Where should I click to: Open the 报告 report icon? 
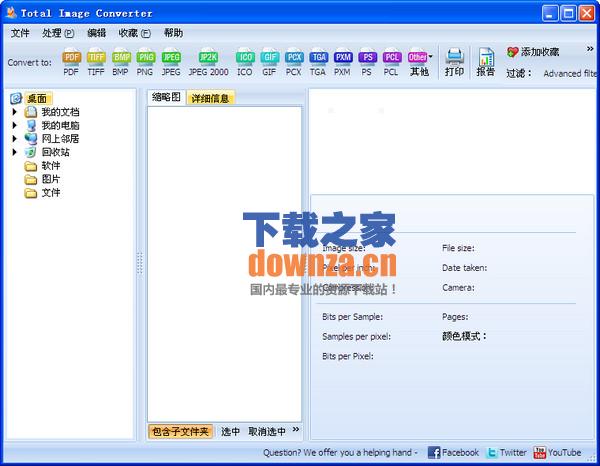(x=486, y=63)
